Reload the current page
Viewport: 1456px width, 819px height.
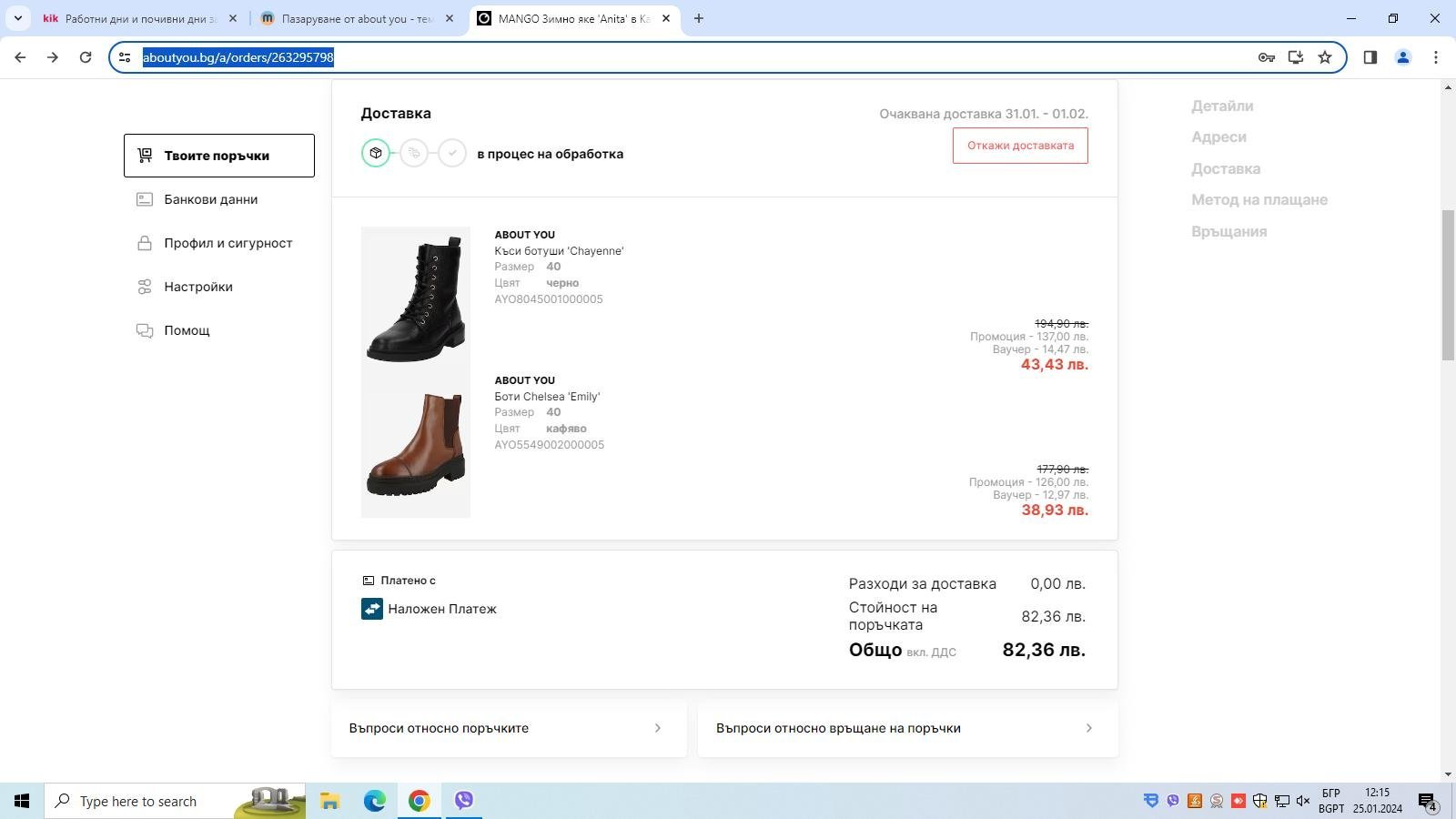(86, 57)
